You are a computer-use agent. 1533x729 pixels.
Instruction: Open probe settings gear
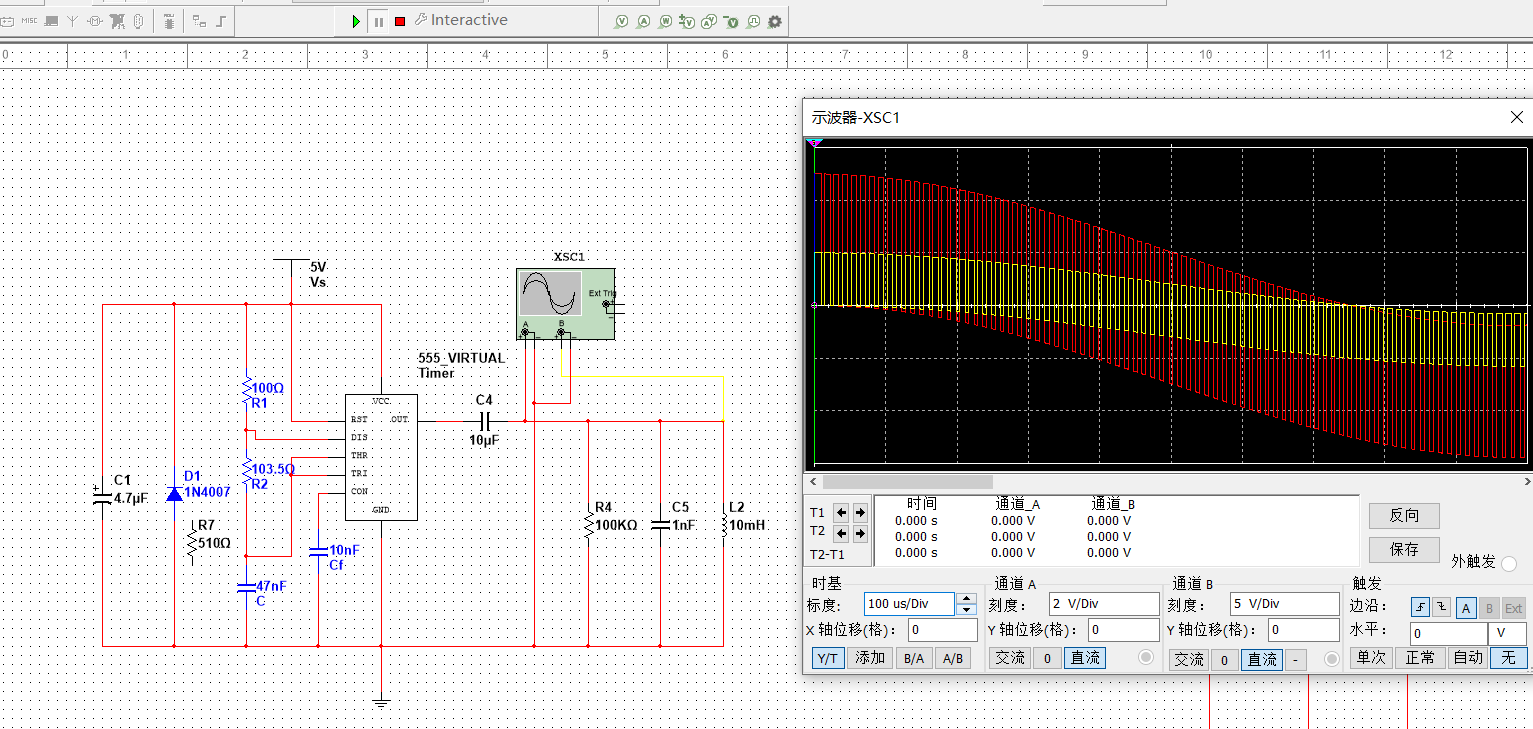774,21
